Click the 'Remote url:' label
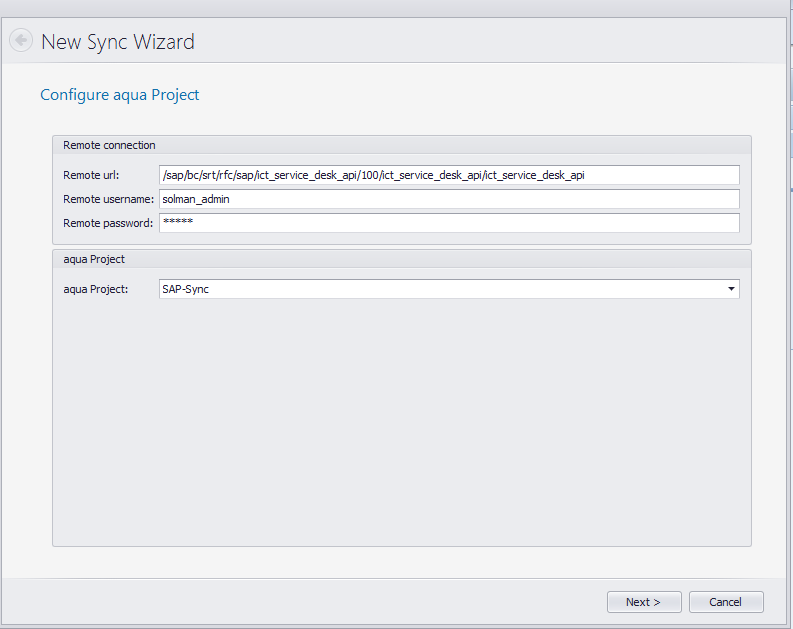This screenshot has width=793, height=629. click(x=91, y=175)
